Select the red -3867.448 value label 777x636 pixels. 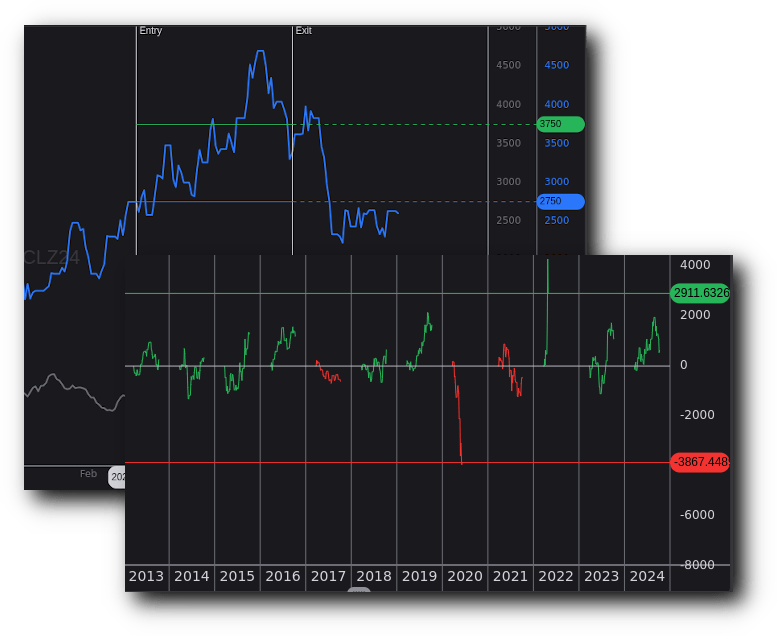(700, 462)
